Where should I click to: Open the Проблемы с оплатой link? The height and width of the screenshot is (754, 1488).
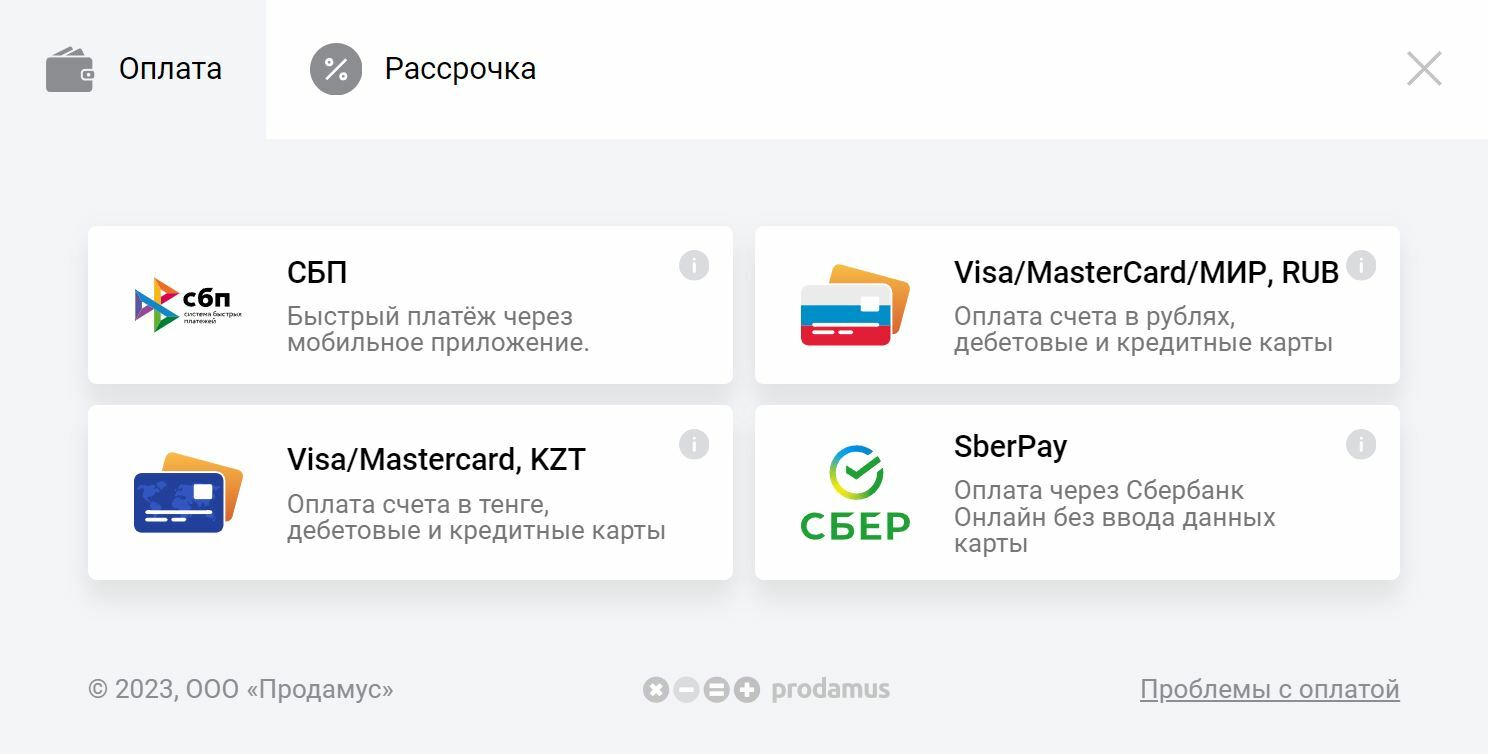[1270, 688]
